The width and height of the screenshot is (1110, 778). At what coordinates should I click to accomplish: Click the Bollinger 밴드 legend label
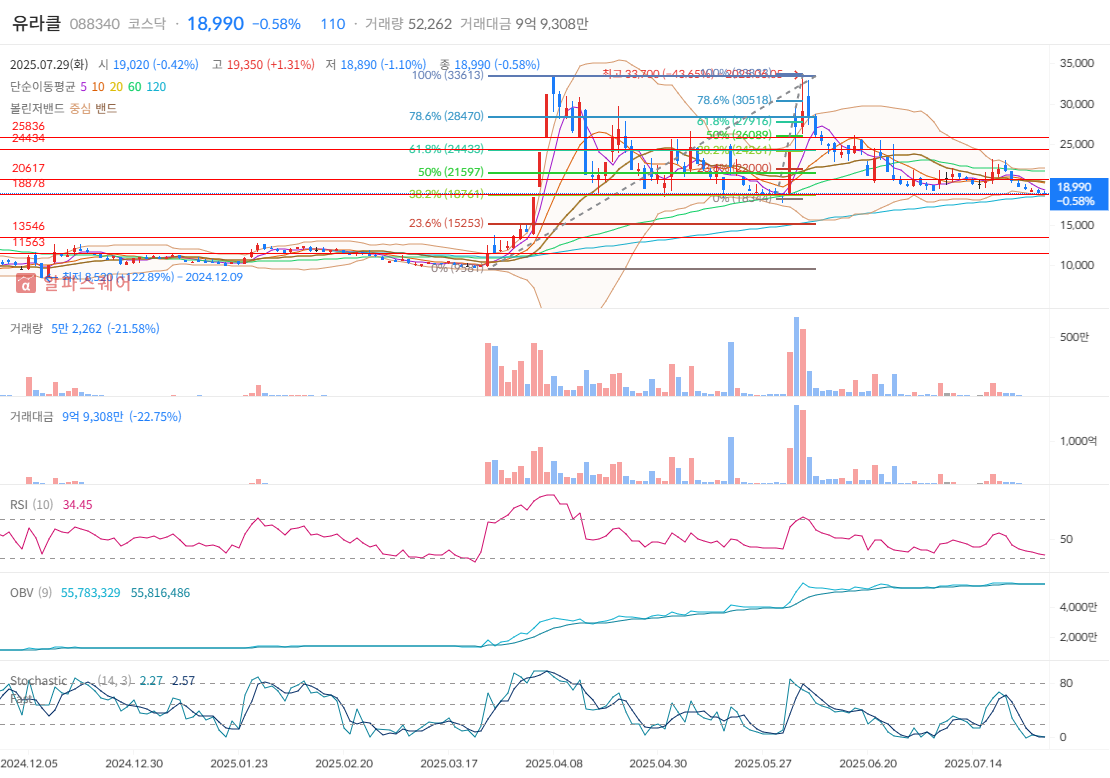click(x=106, y=108)
